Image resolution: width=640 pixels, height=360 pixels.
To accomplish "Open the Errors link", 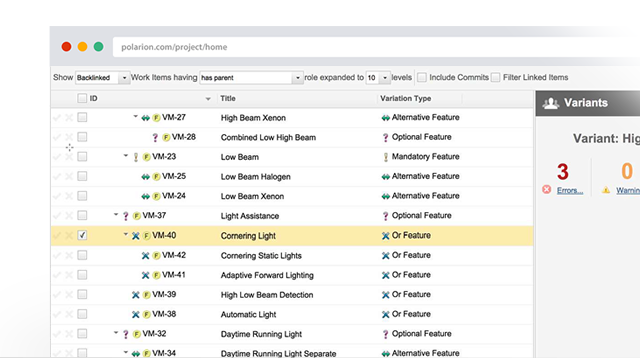I will [x=570, y=190].
